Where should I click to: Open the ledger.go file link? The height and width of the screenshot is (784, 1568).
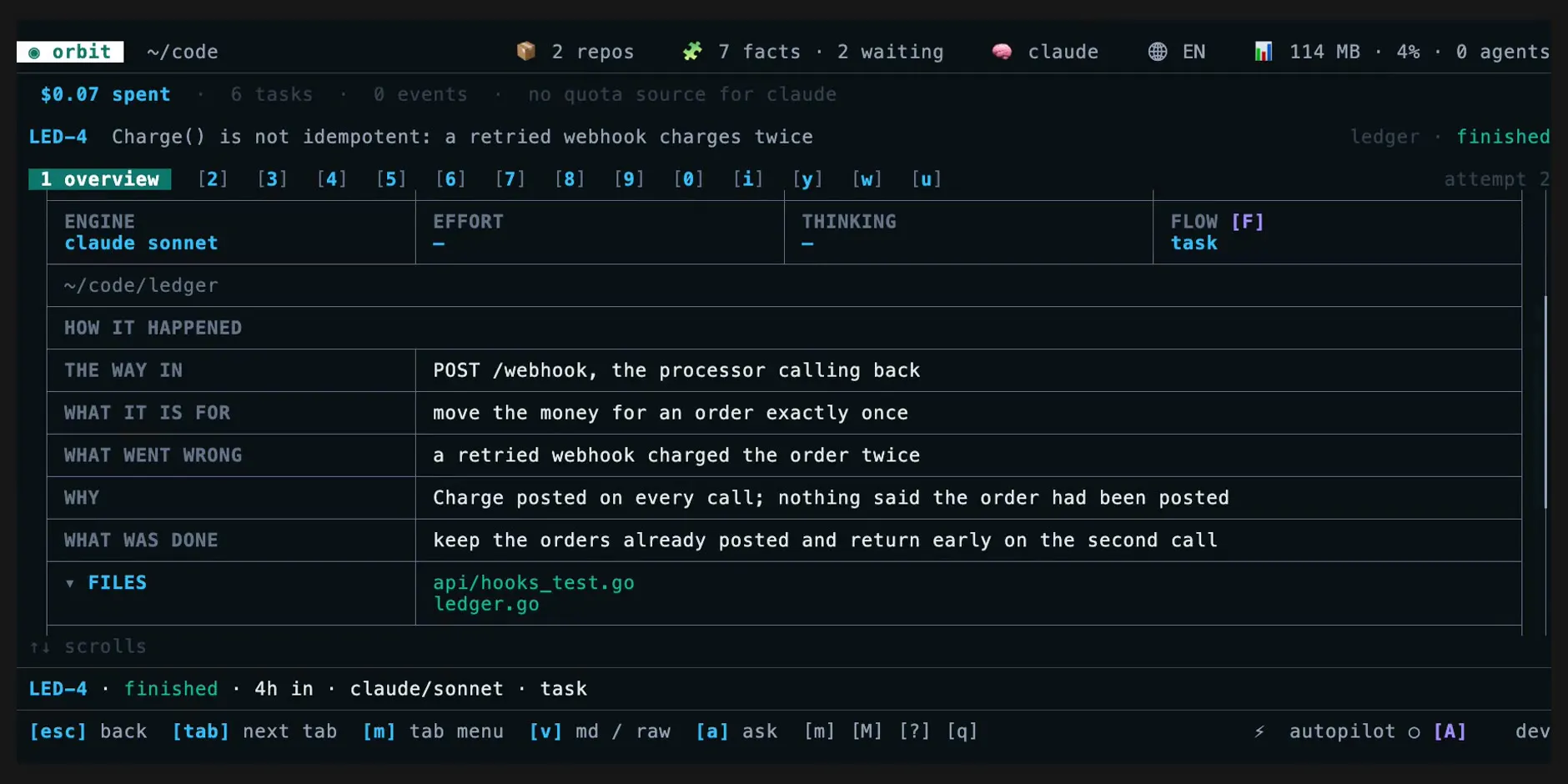click(x=486, y=605)
